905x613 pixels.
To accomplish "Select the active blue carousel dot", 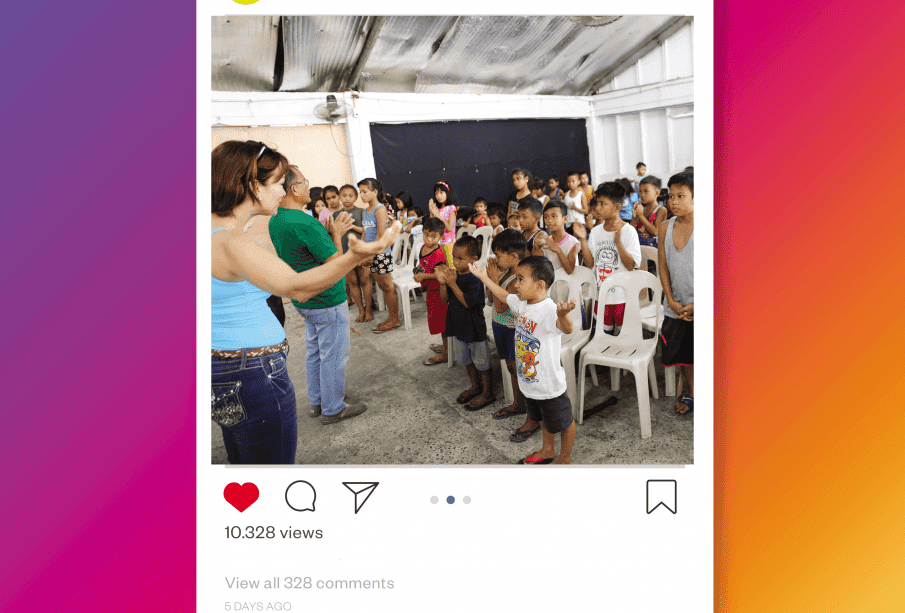I will pyautogui.click(x=451, y=500).
